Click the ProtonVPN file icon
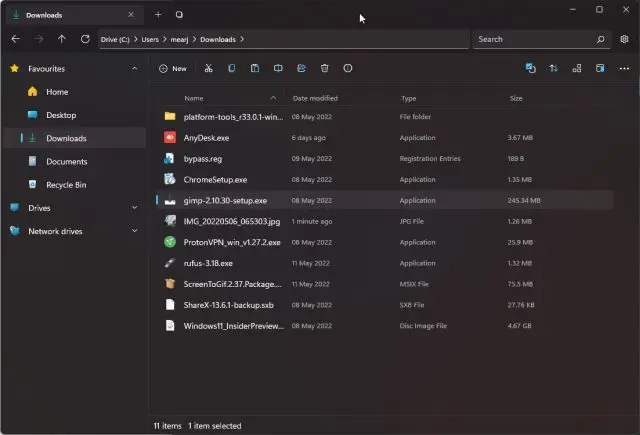This screenshot has width=640, height=435. click(170, 242)
